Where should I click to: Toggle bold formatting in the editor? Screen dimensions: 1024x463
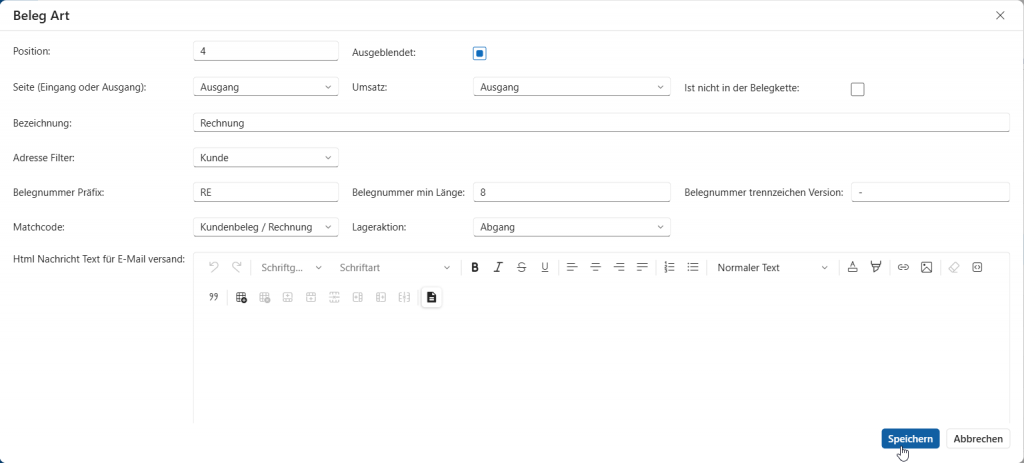coord(475,267)
